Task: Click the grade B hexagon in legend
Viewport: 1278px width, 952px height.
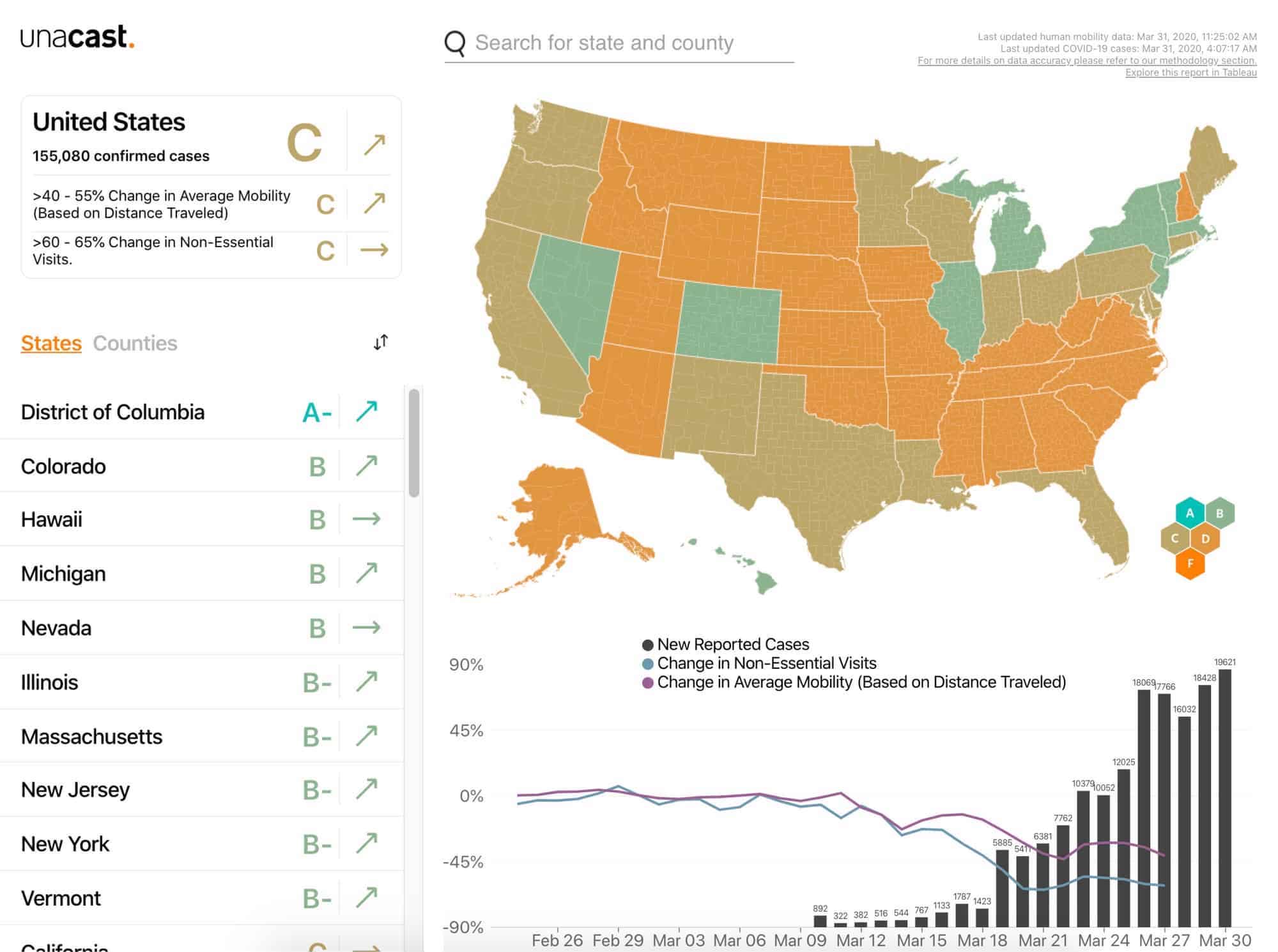Action: pos(1219,513)
